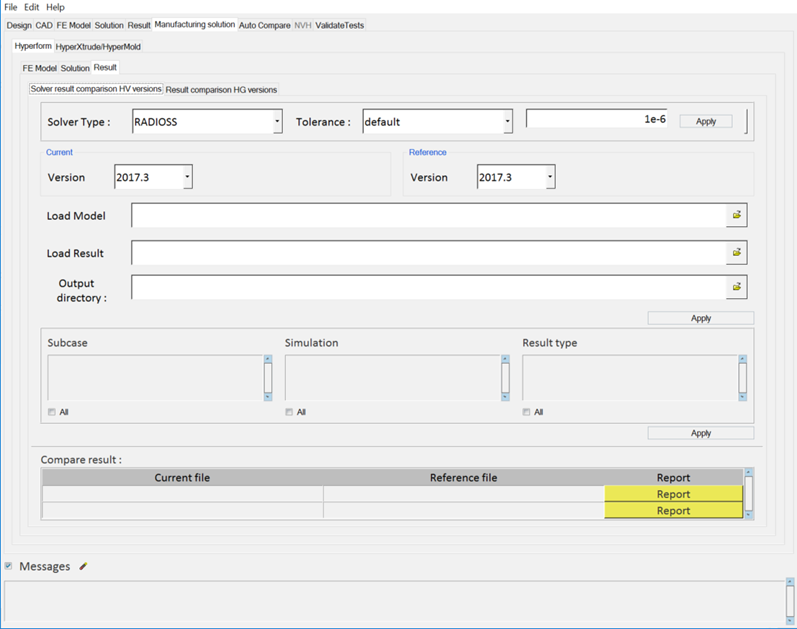
Task: Toggle the Messages checkbox
Action: [x=9, y=566]
